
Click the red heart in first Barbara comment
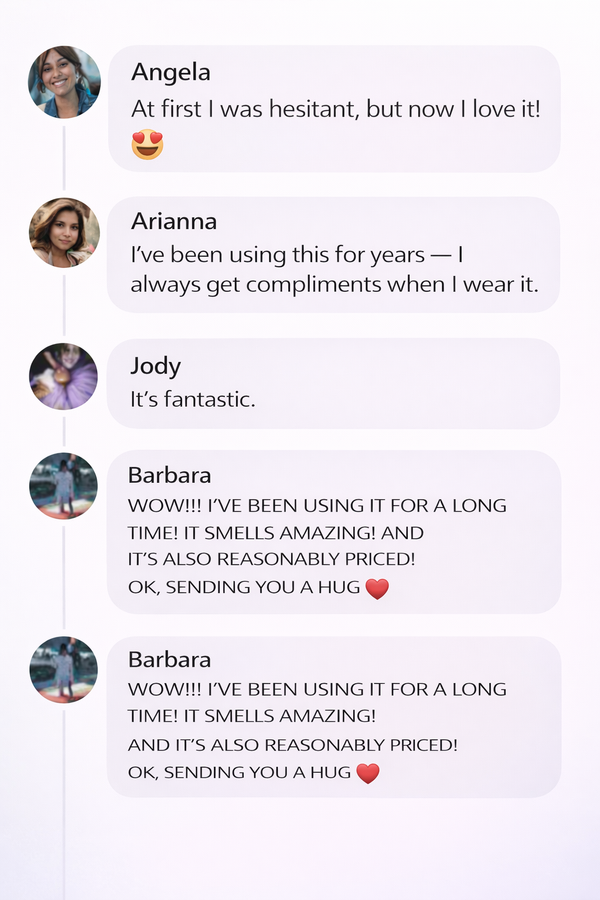click(376, 589)
